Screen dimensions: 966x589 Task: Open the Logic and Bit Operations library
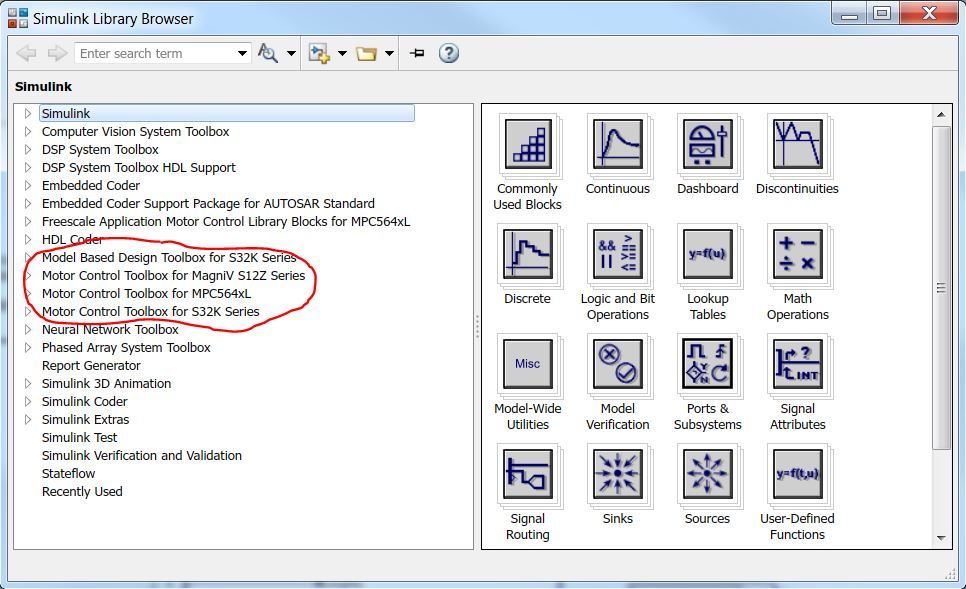click(x=617, y=254)
